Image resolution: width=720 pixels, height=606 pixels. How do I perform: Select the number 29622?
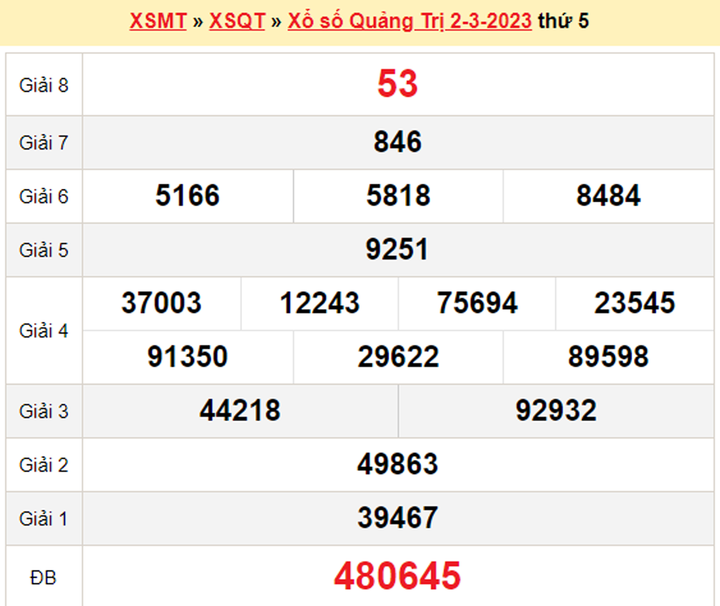(399, 357)
